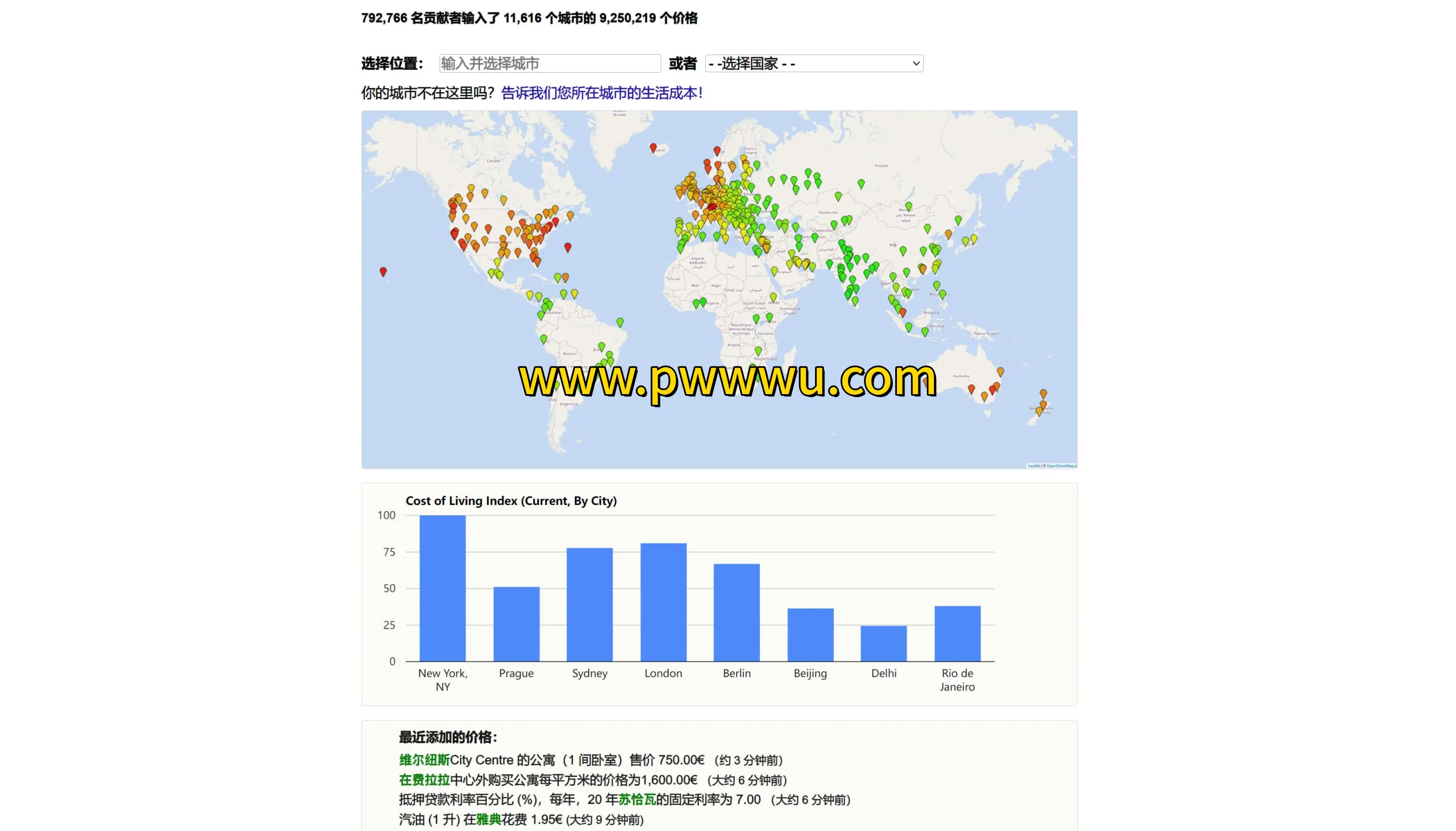This screenshot has height=831, width=1456.
Task: Click the green marker on Brazil's northeast coast
Action: tap(619, 322)
